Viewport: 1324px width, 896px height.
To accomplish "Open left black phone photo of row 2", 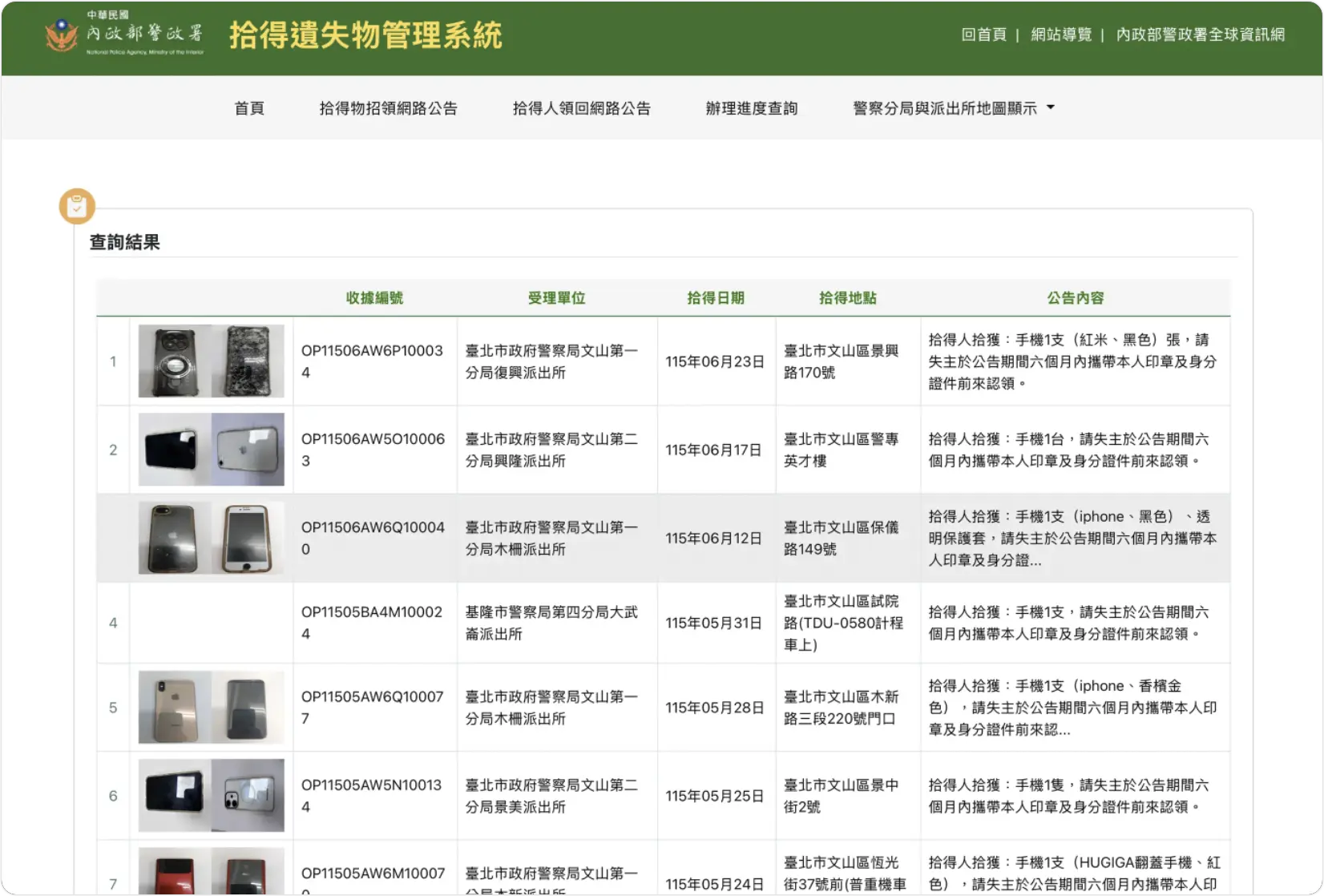I will click(x=175, y=450).
